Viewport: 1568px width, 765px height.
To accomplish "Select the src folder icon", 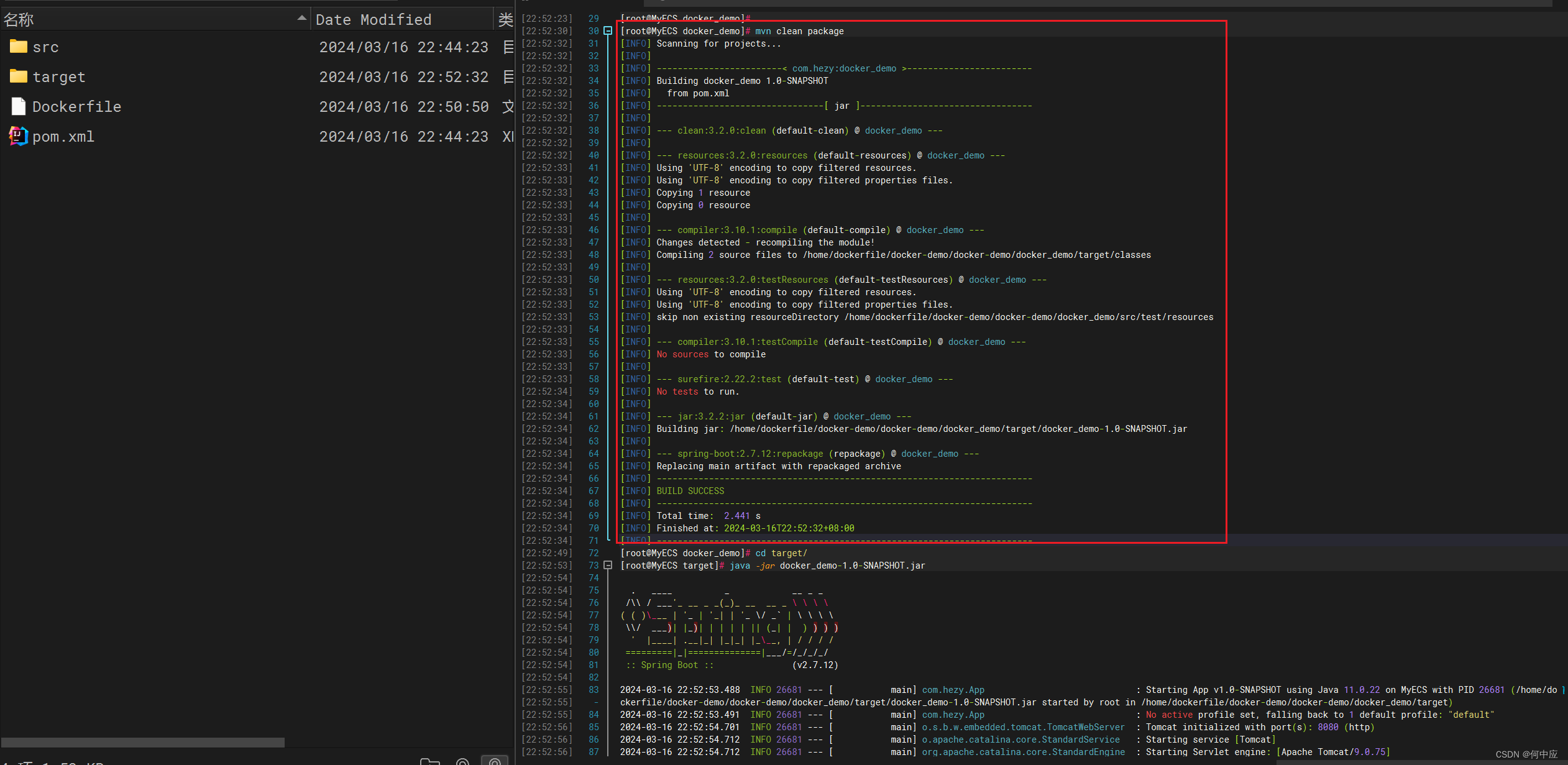I will (19, 47).
